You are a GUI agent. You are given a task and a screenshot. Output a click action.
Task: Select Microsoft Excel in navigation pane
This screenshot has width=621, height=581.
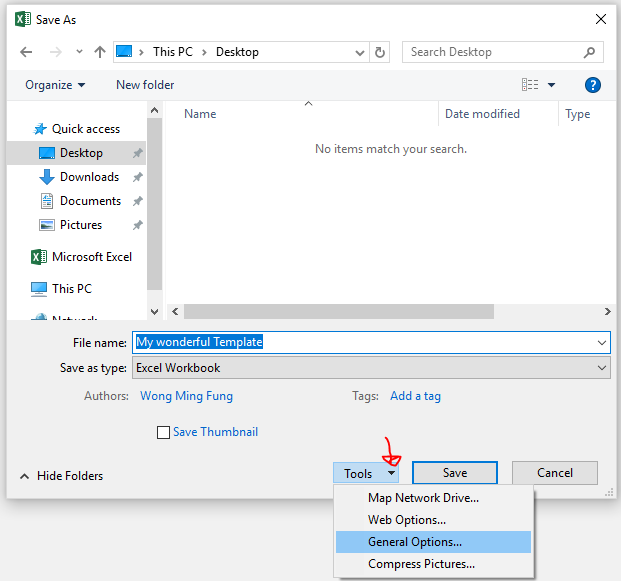91,257
